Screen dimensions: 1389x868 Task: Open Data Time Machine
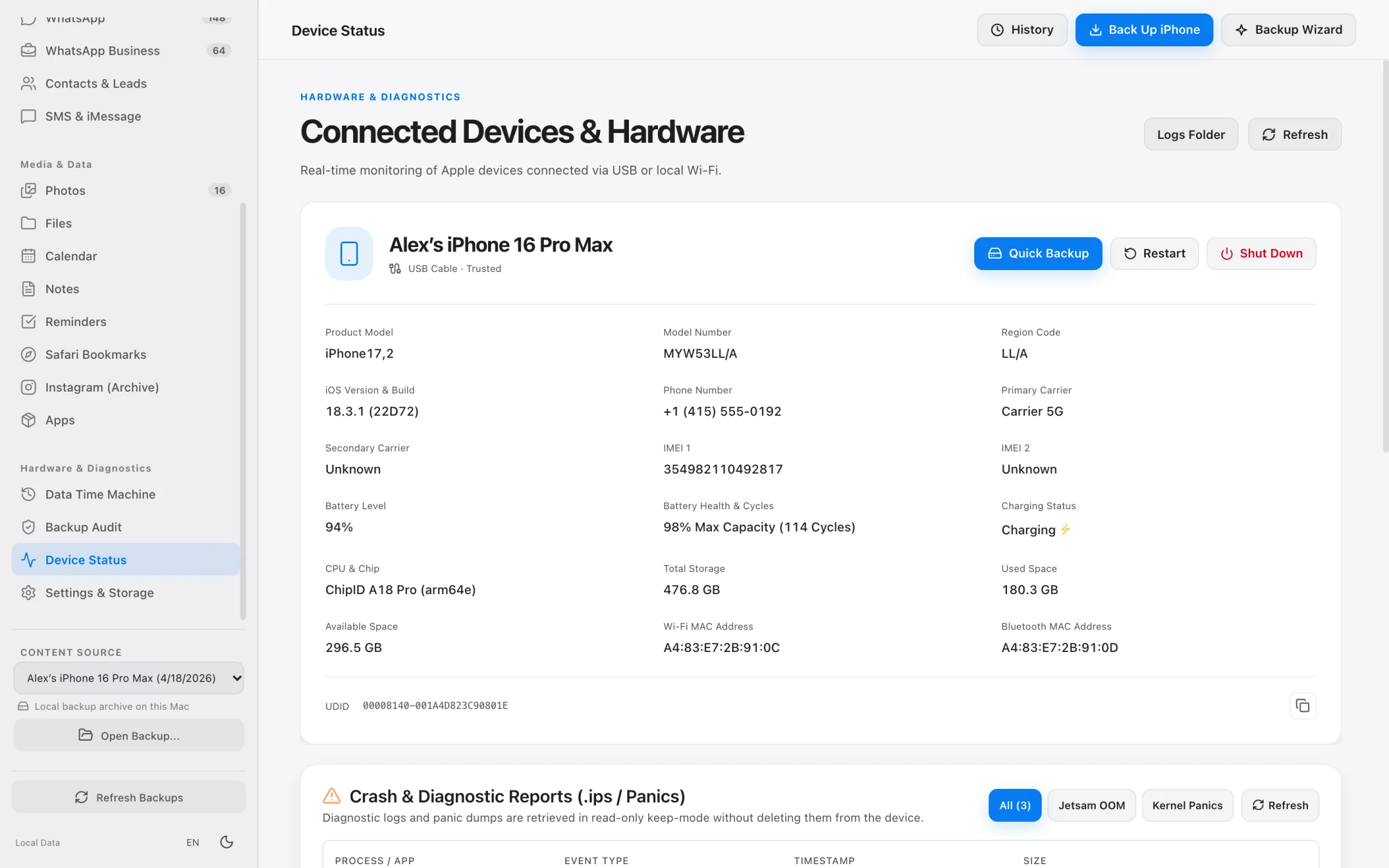click(125, 494)
